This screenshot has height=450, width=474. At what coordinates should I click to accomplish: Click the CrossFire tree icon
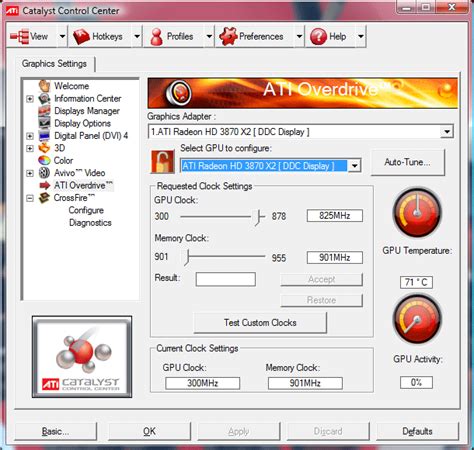tap(44, 198)
